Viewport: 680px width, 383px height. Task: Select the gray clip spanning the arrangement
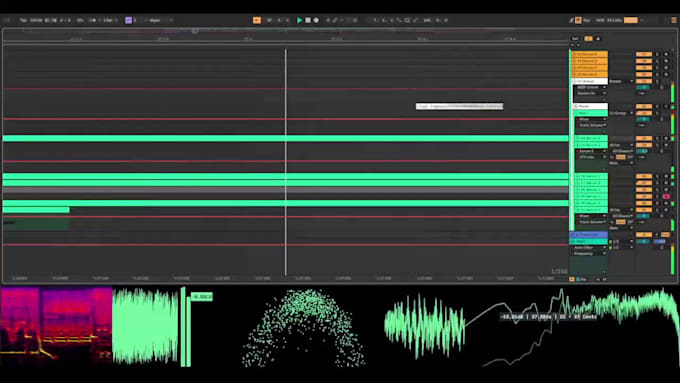pyautogui.click(x=285, y=190)
